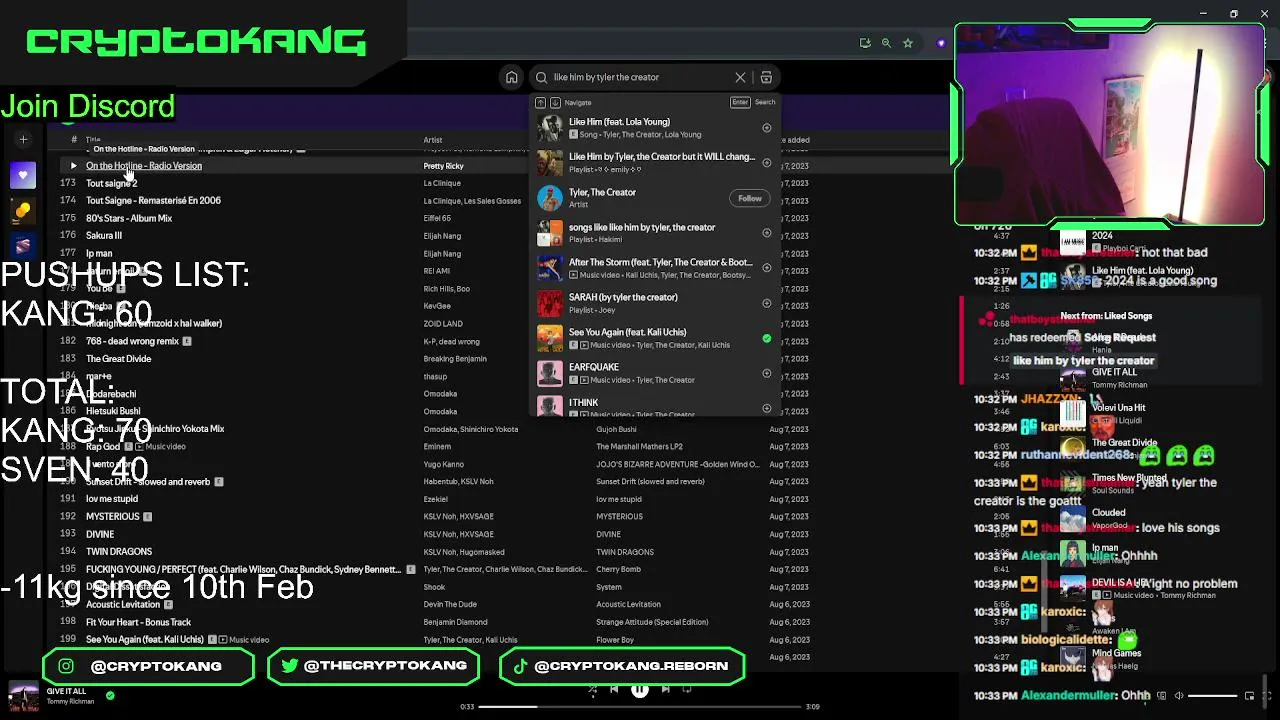Toggle shuffle in the player bar
Screen dimensions: 1280x720
592,688
